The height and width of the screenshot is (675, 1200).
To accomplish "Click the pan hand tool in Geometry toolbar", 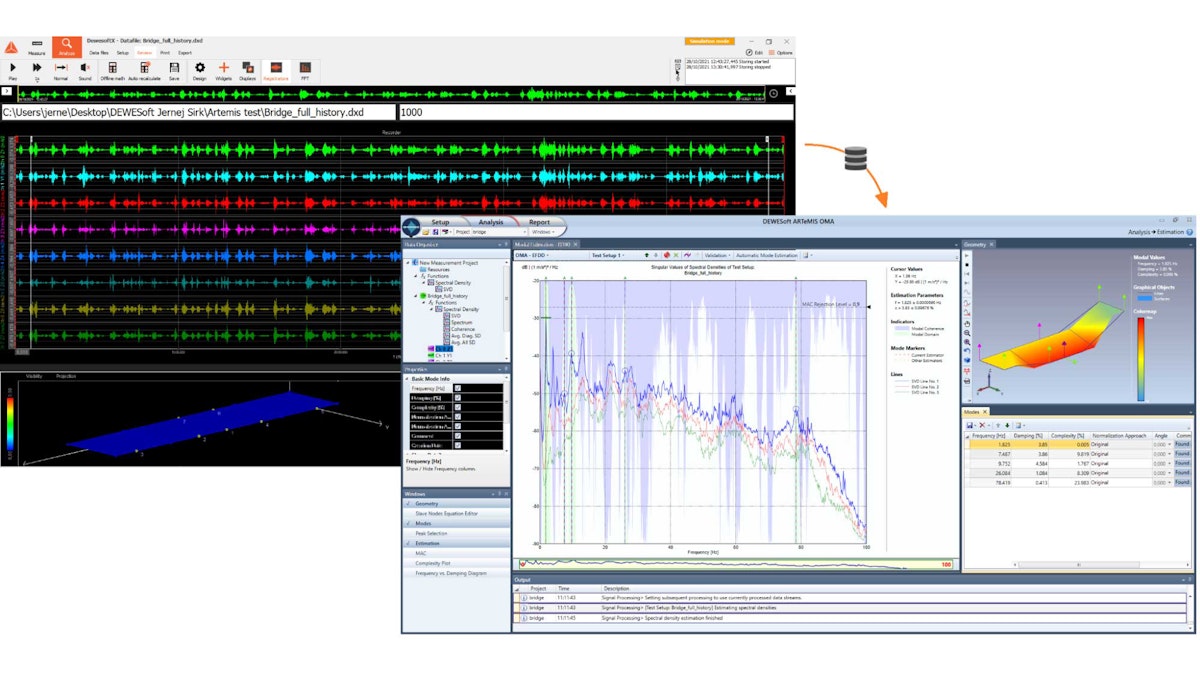I will point(967,323).
